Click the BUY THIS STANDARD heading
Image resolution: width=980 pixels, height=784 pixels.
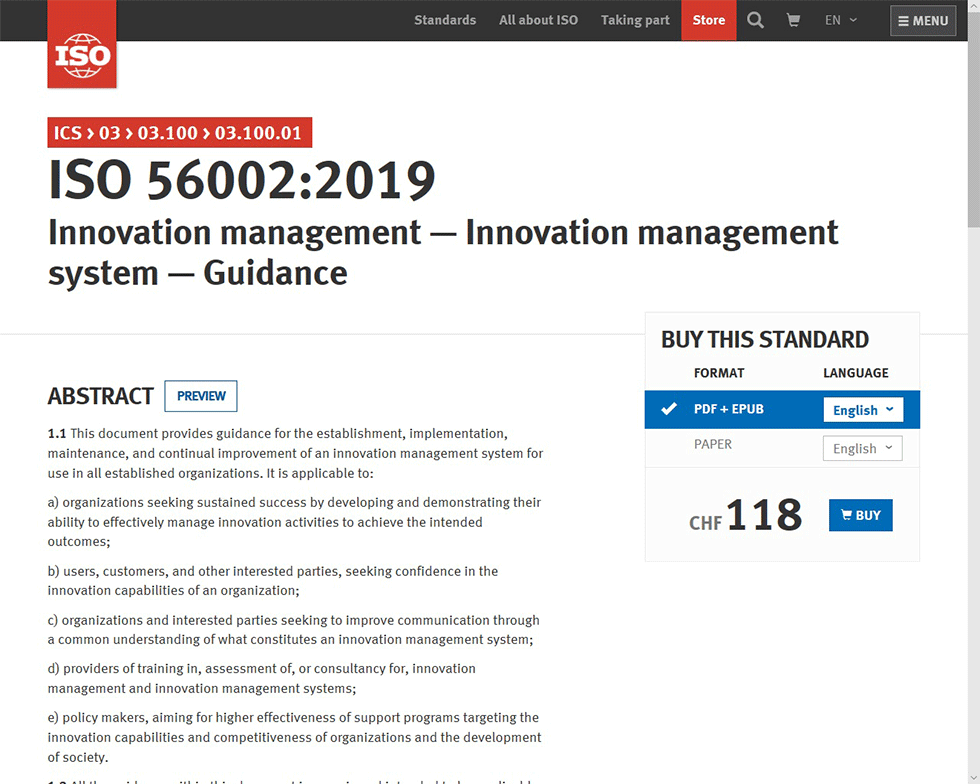pos(765,339)
